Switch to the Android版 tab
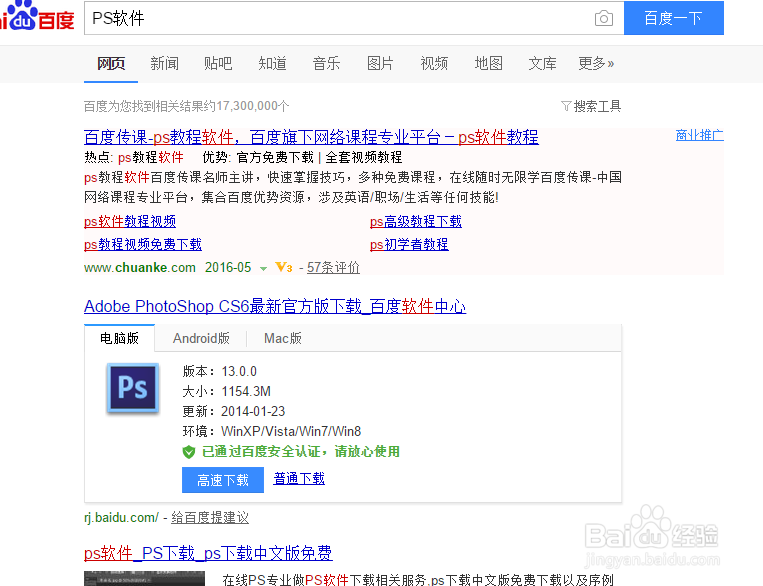The width and height of the screenshot is (763, 586). pos(201,338)
